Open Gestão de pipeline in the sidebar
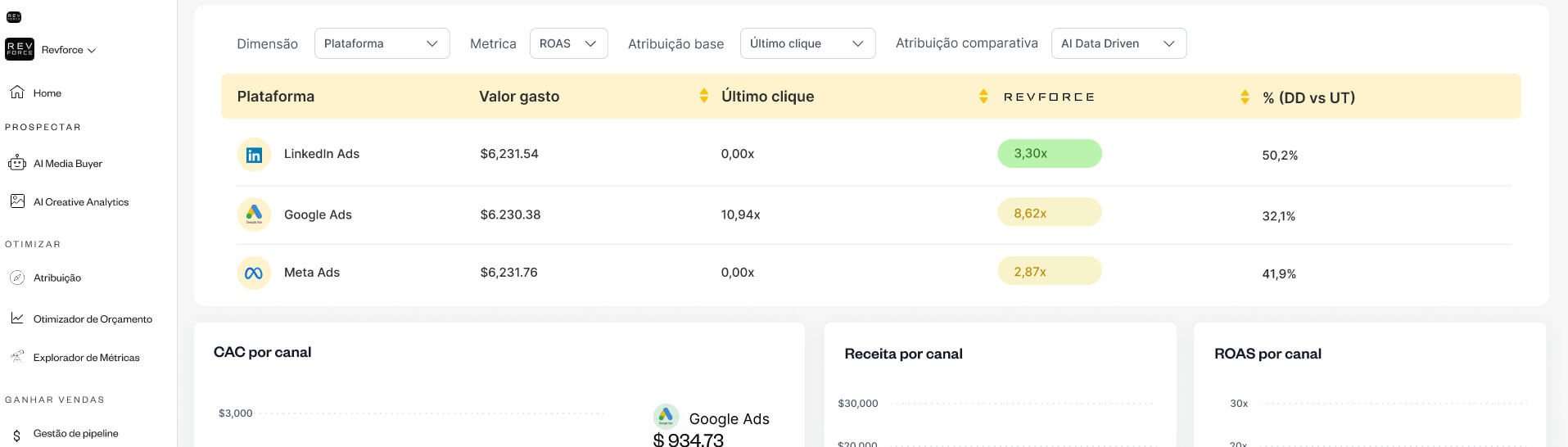Viewport: 1568px width, 447px height. pyautogui.click(x=76, y=434)
